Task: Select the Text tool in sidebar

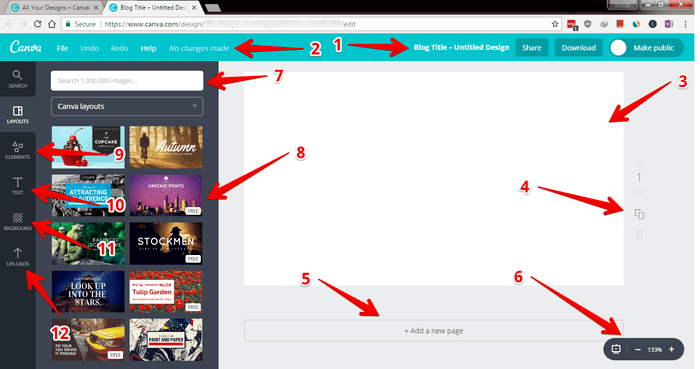Action: 17,186
